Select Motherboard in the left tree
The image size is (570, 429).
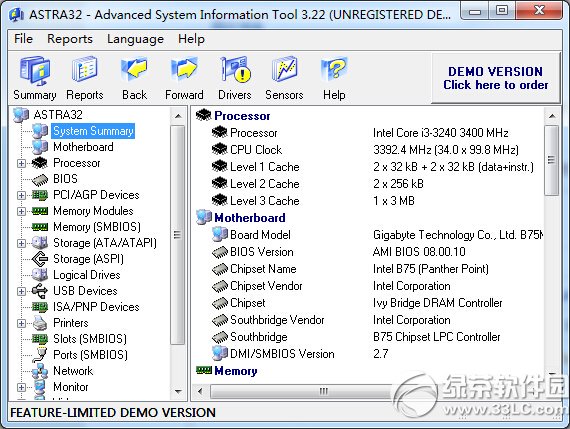(x=83, y=147)
